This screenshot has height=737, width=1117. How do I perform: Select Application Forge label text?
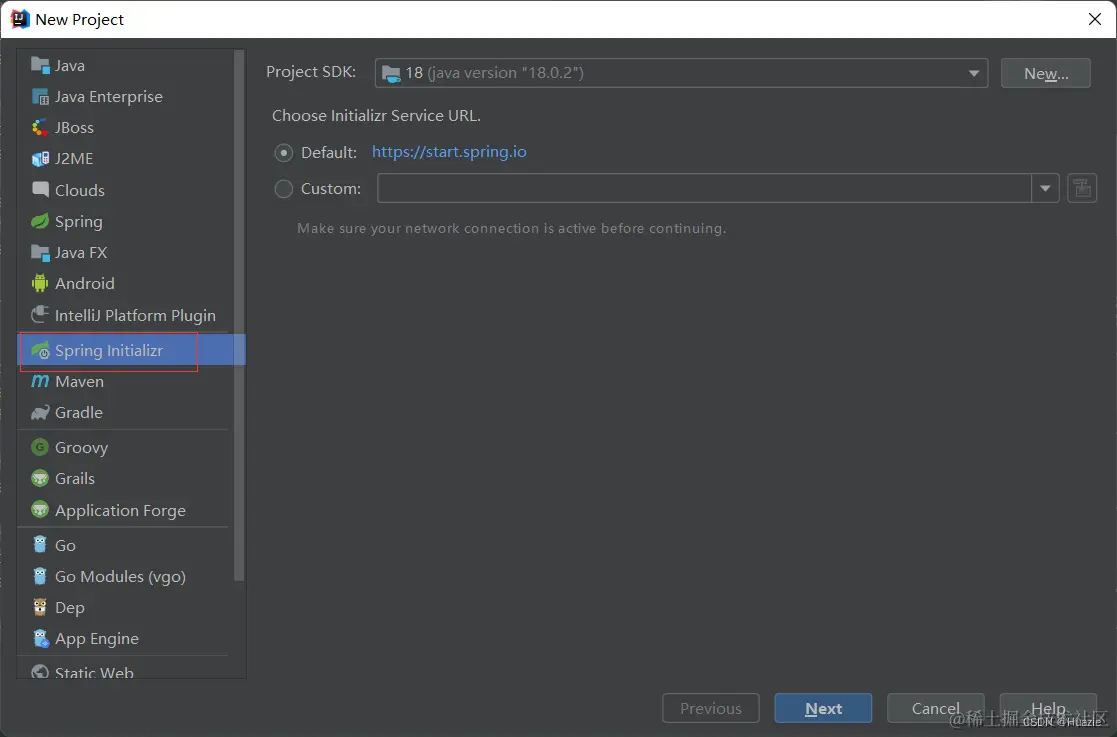point(120,511)
